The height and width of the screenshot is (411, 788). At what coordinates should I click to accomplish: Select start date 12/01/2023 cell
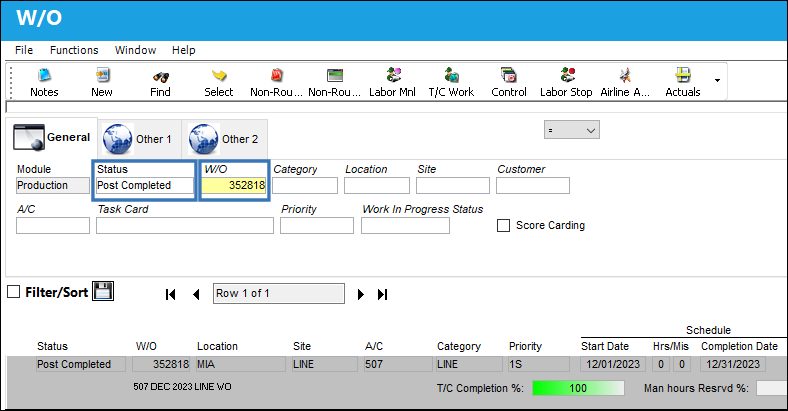(613, 364)
